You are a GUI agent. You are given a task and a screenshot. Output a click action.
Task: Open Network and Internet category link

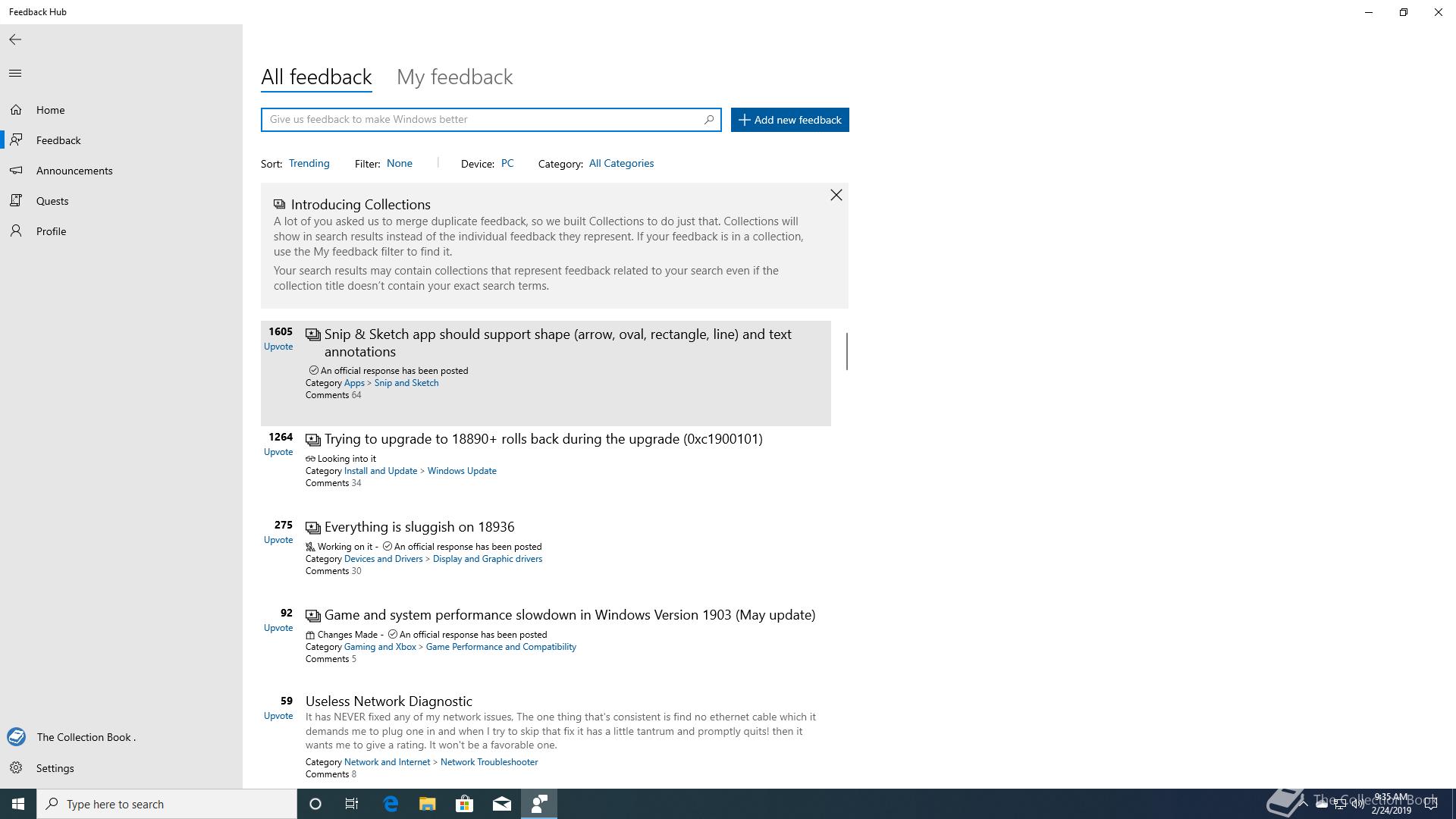point(387,762)
